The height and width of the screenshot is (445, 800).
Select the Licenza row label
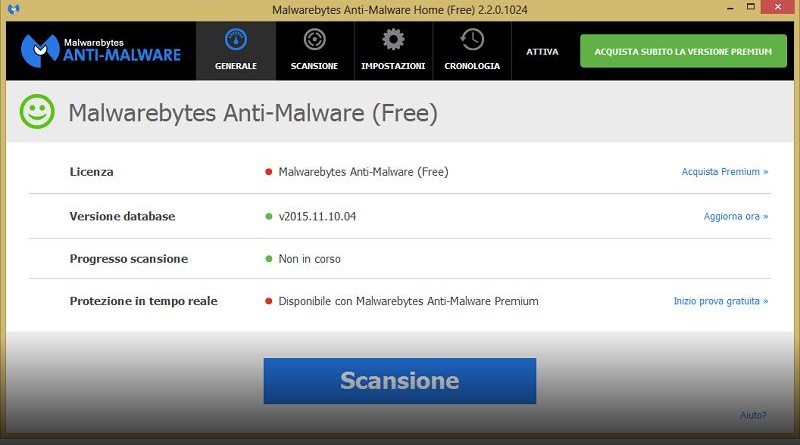(x=91, y=172)
